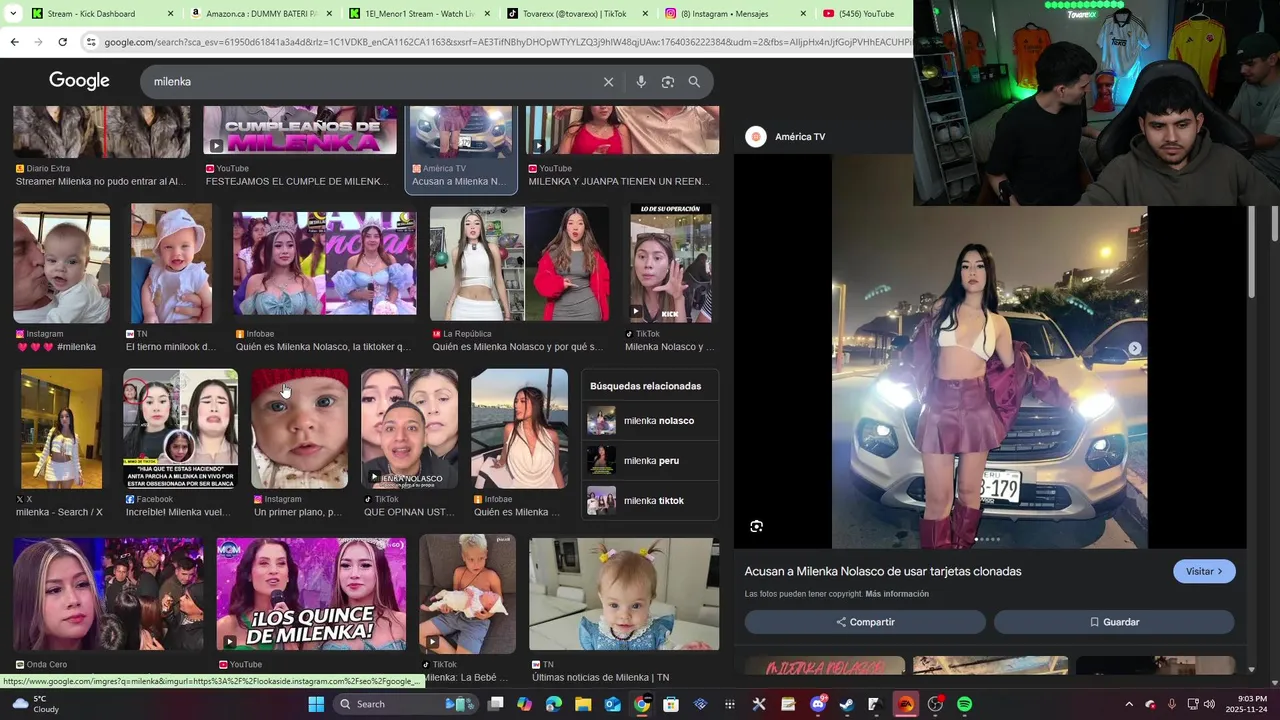1280x720 pixels.
Task: Click the page vertical scrollbar
Action: pyautogui.click(x=1275, y=222)
